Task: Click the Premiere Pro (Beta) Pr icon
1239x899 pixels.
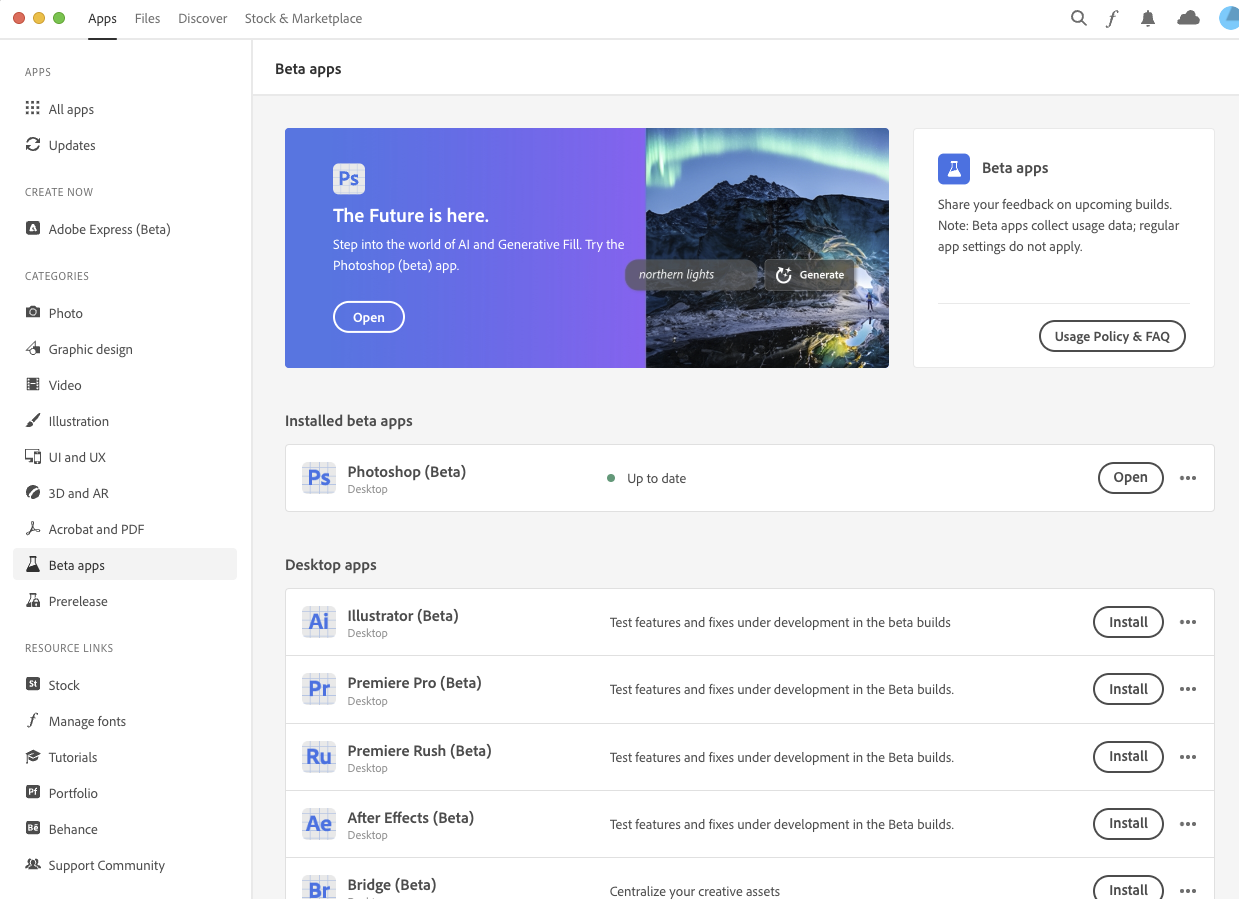Action: click(x=319, y=689)
